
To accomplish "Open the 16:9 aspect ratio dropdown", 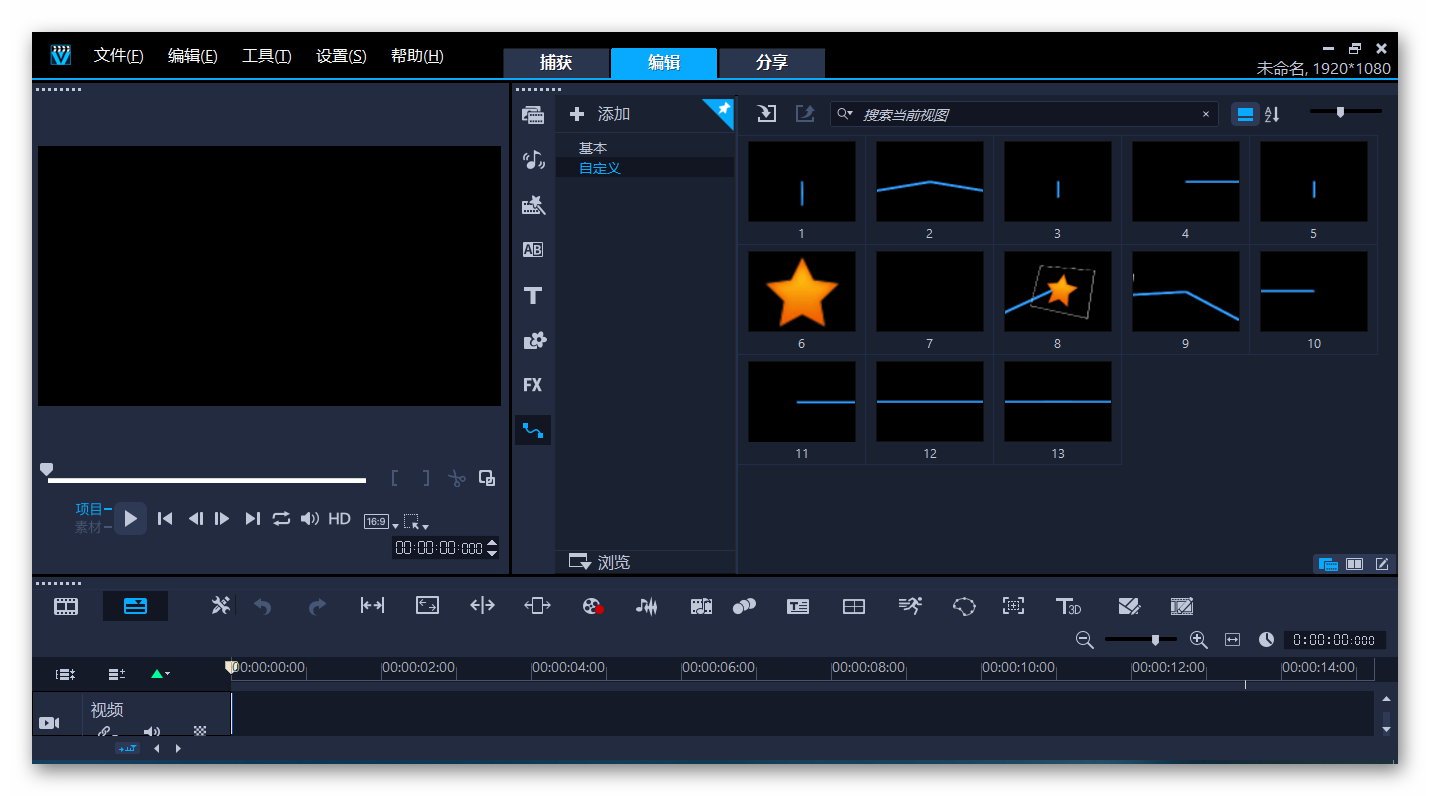I will pos(380,521).
